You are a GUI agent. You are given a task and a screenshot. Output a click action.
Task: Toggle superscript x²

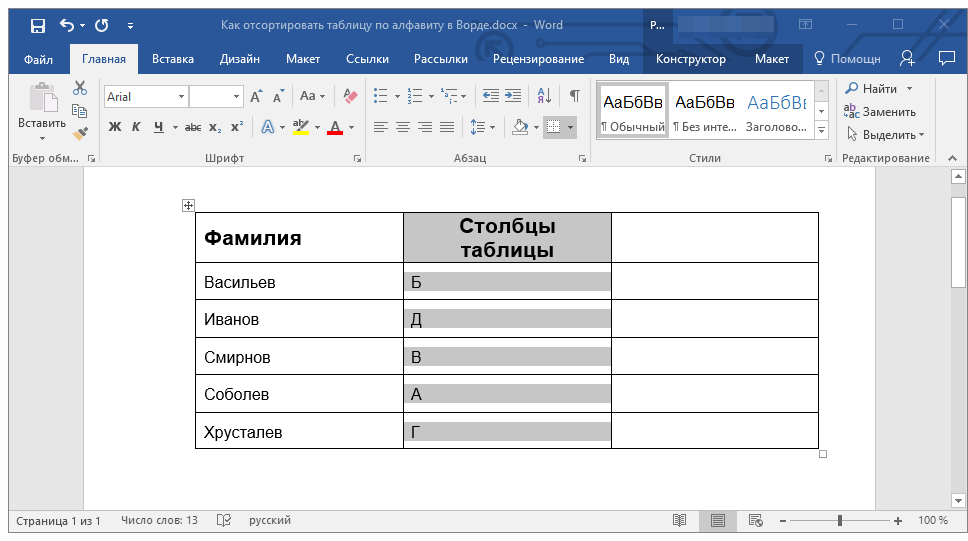237,127
